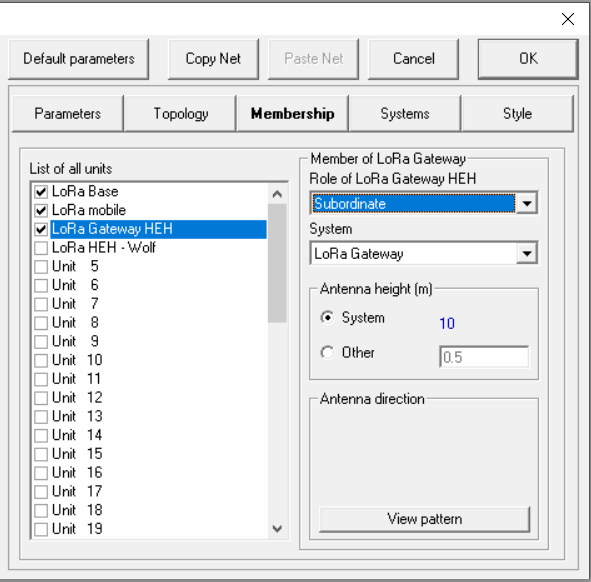The image size is (591, 582).
Task: Click the list scroll down arrow
Action: [277, 528]
